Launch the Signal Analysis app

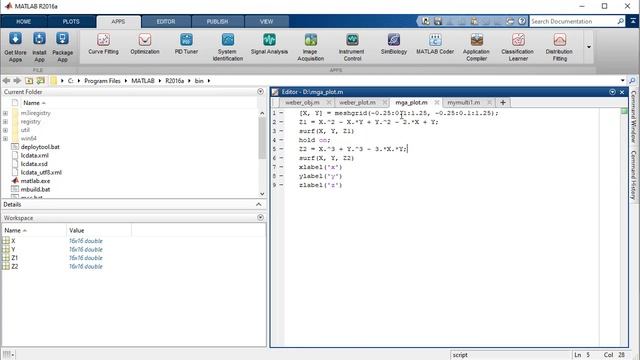(269, 44)
